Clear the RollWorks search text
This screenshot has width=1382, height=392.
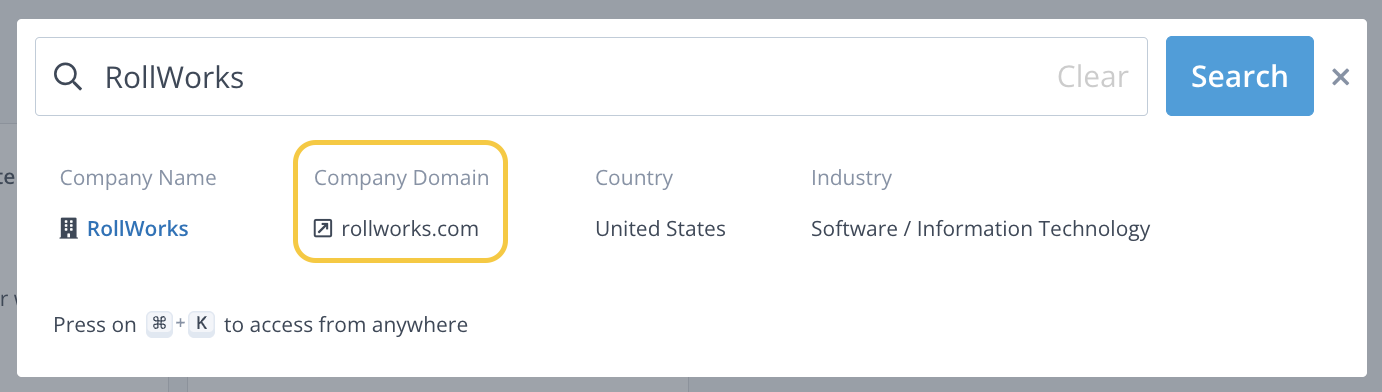point(1093,77)
